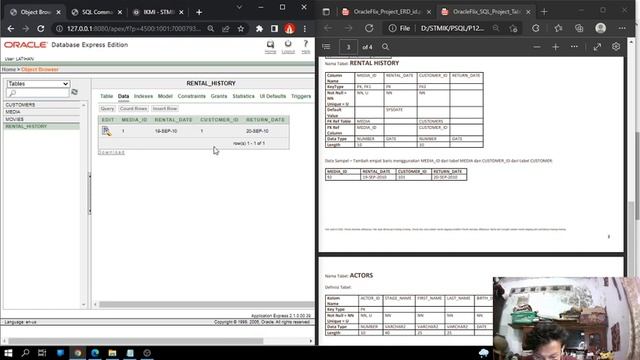Share this page icon in Chrome address bar
The image size is (640, 360).
226,29
